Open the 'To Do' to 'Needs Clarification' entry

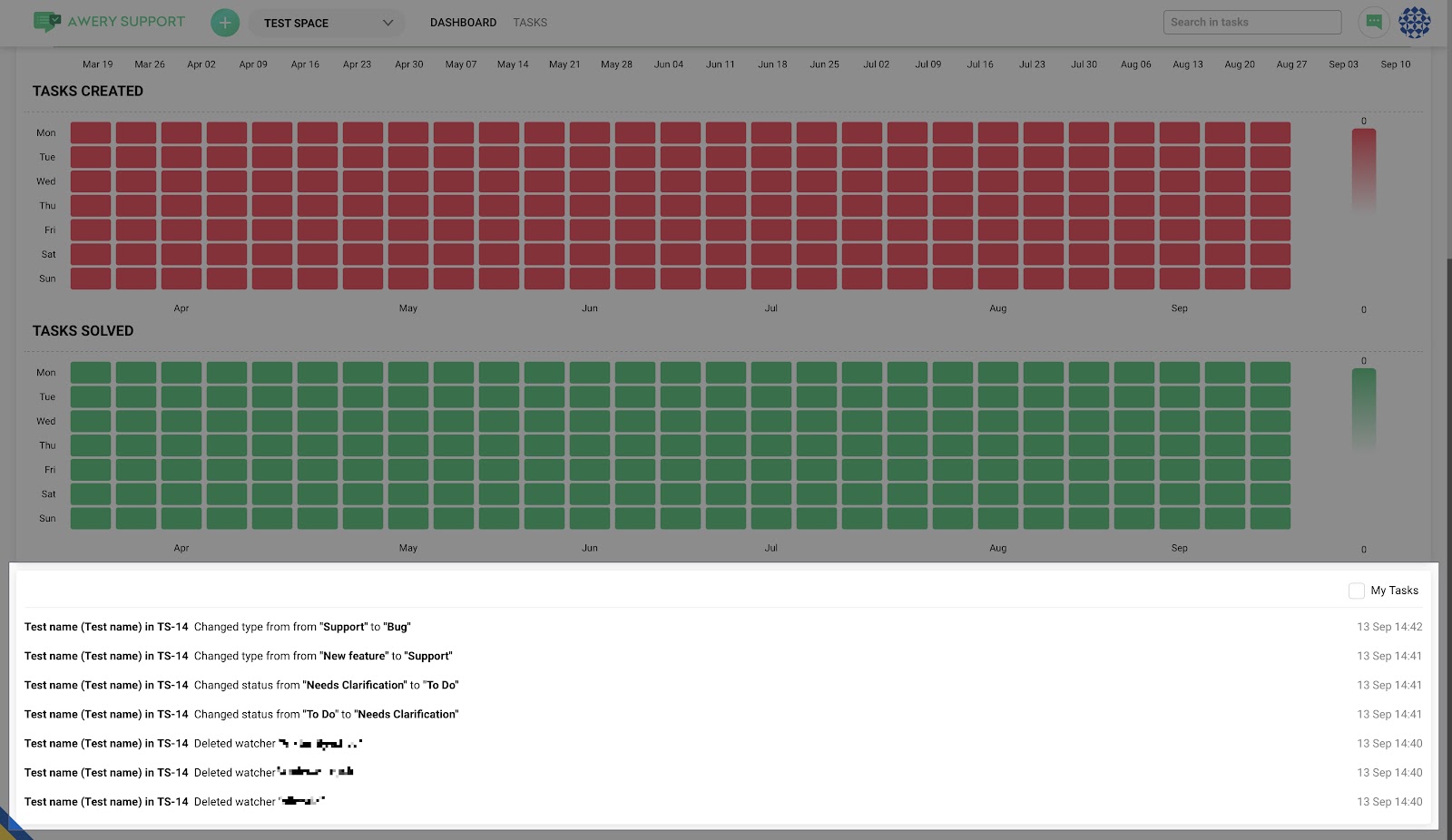coord(326,714)
